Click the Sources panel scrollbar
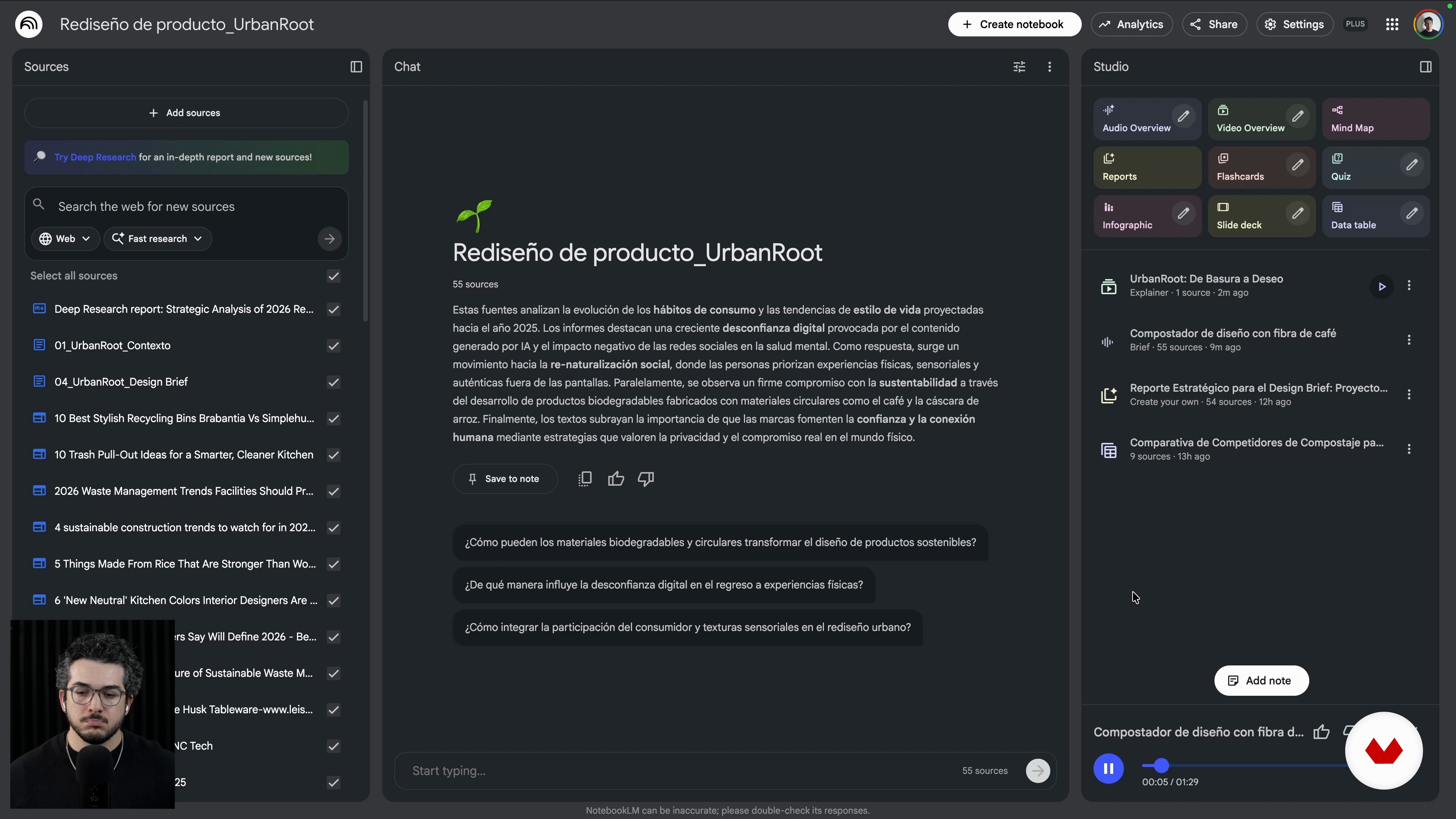 [366, 211]
